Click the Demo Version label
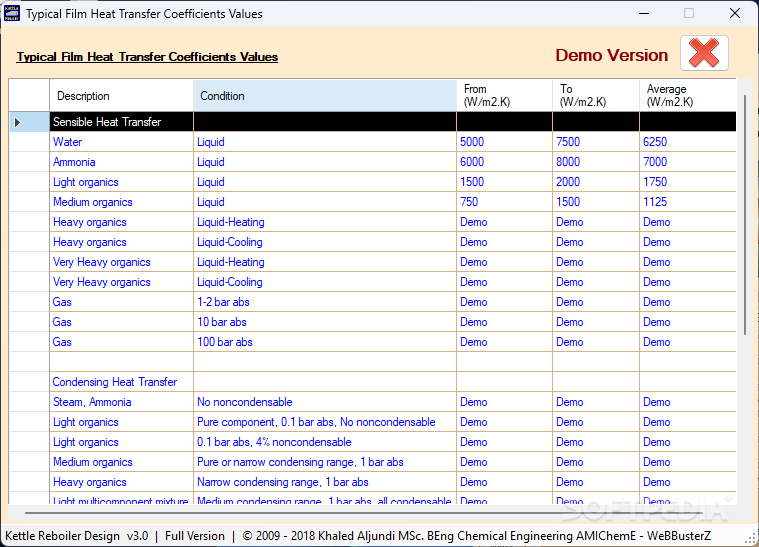This screenshot has width=759, height=547. [x=611, y=55]
